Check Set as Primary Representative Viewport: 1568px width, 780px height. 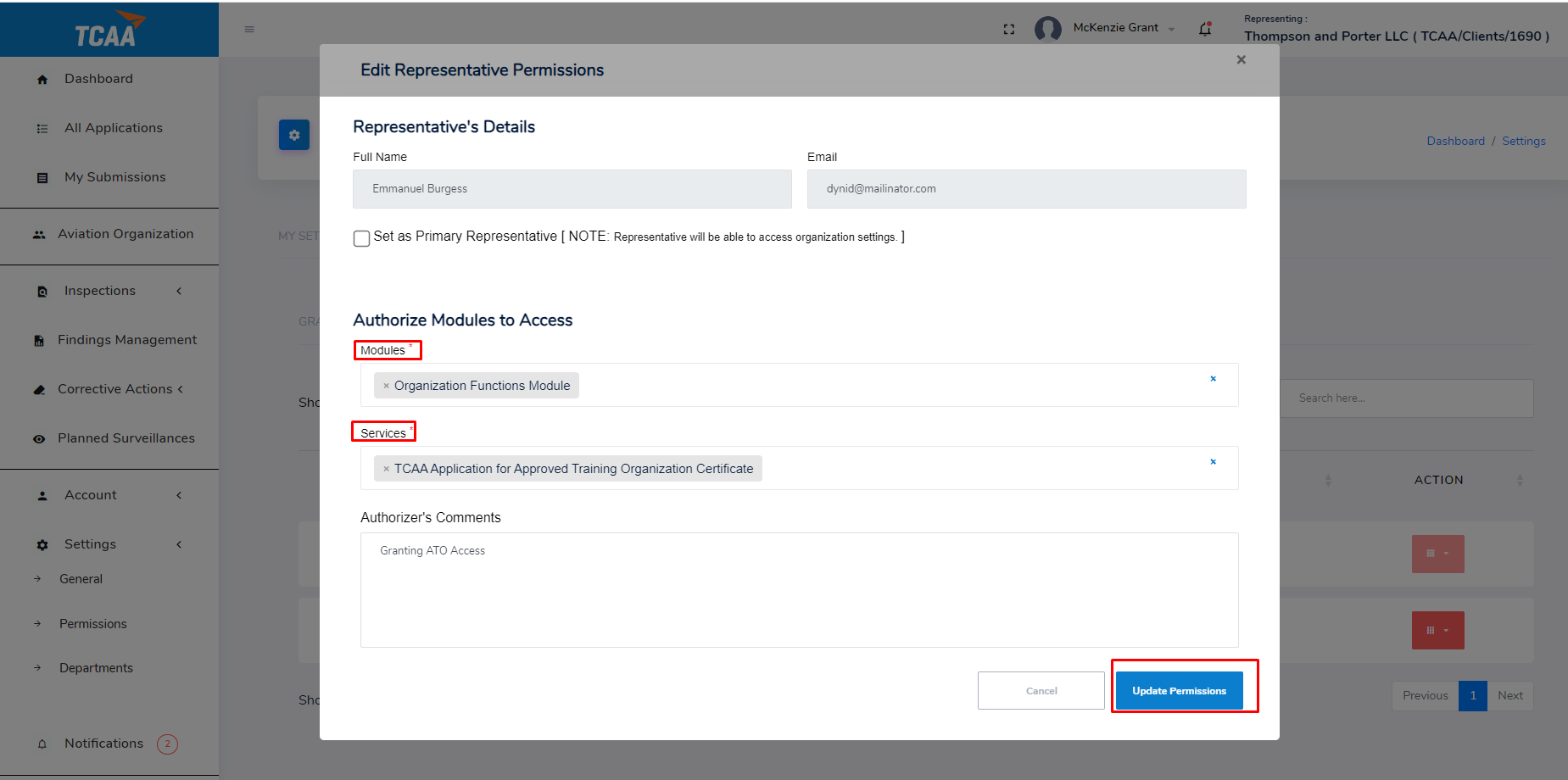(362, 238)
